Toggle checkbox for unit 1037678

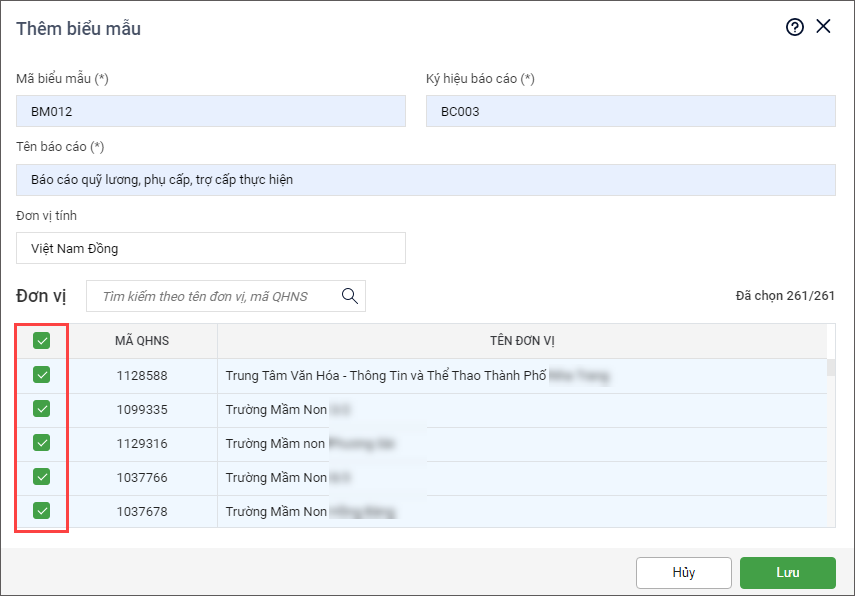(x=42, y=511)
